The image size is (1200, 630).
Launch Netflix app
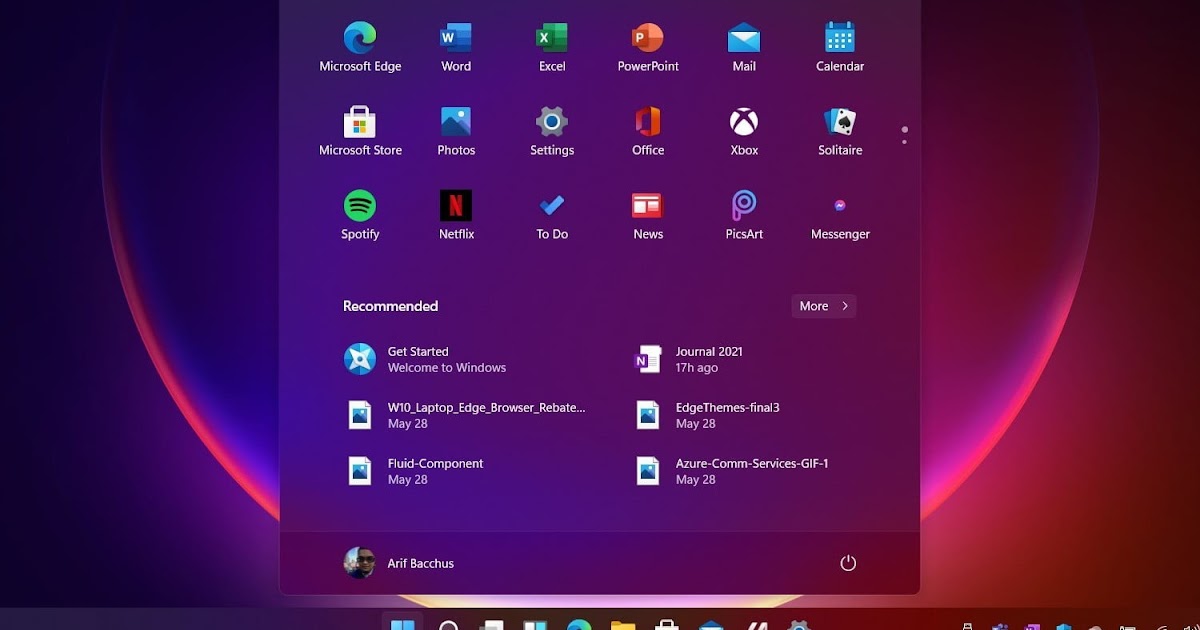pos(456,216)
